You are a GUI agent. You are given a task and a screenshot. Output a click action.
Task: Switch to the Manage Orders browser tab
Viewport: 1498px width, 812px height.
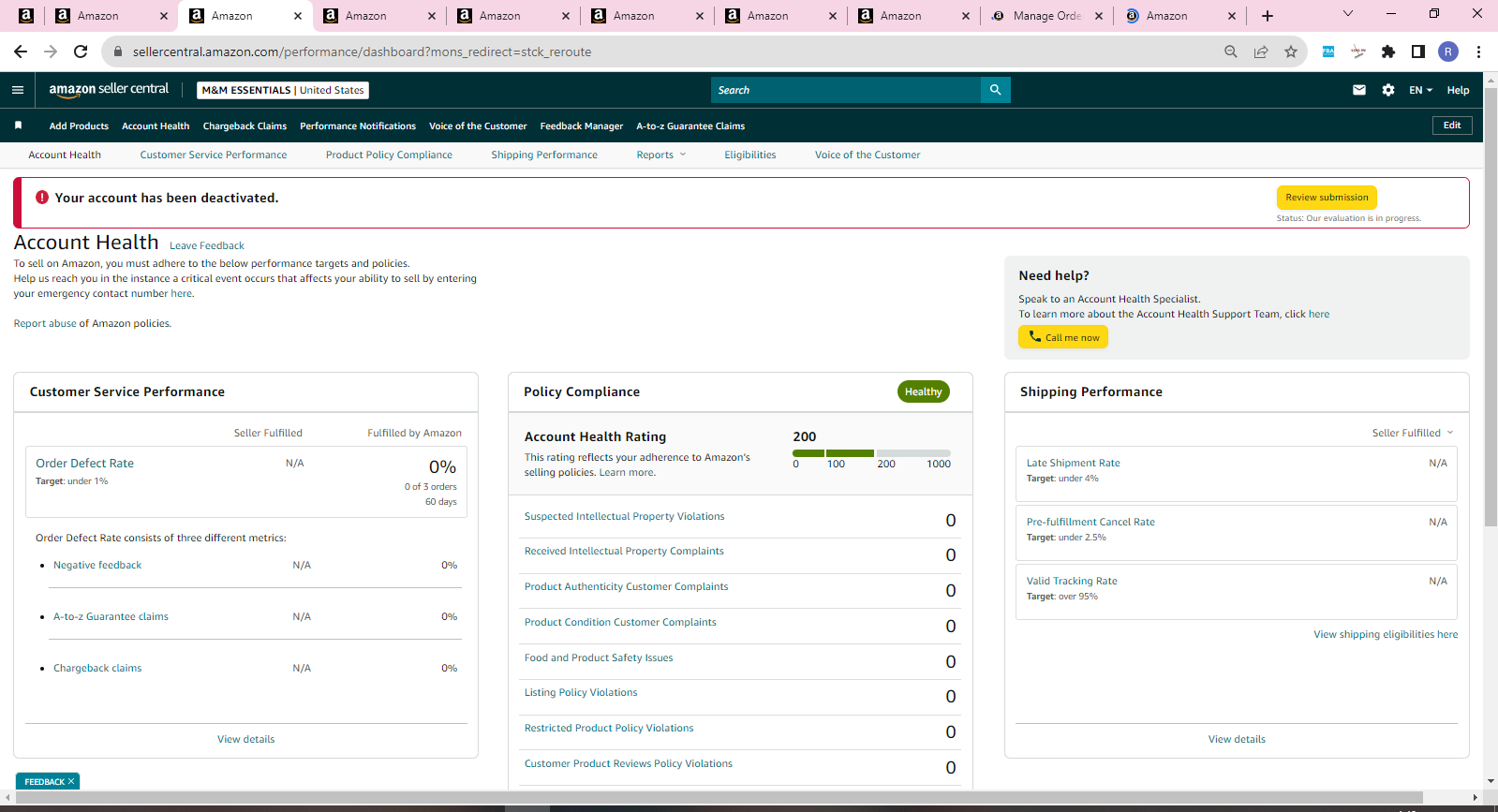(x=1046, y=16)
